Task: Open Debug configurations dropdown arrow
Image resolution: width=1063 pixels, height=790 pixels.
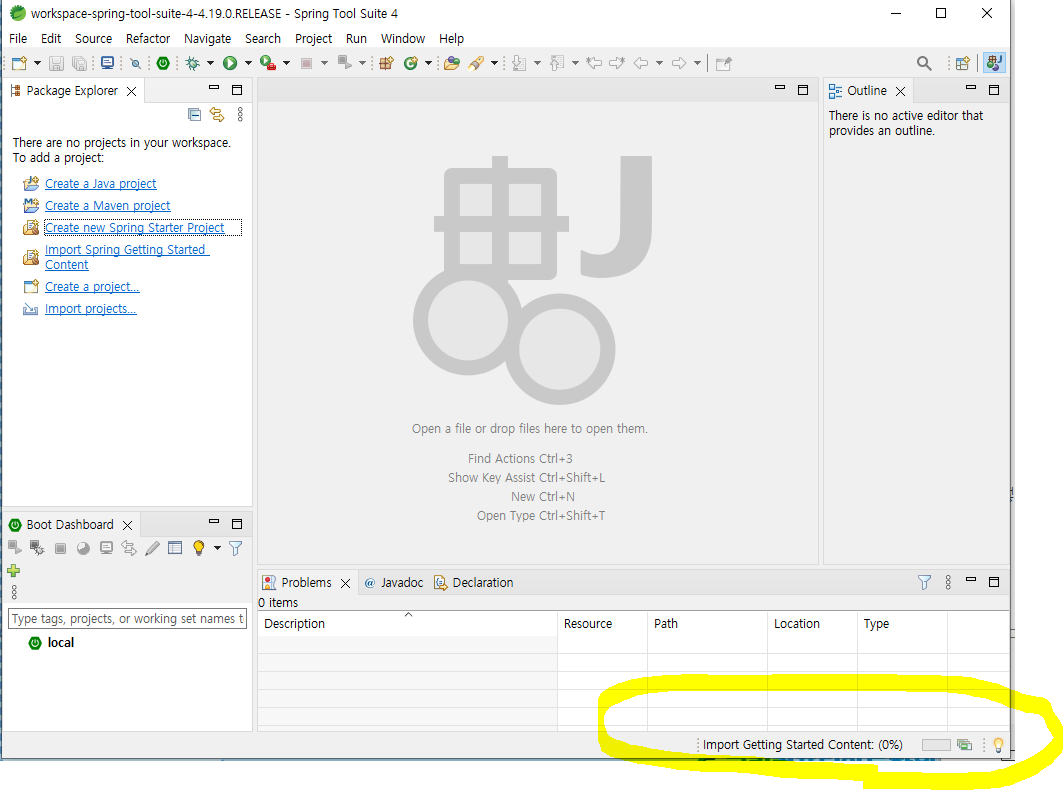Action: tap(210, 63)
